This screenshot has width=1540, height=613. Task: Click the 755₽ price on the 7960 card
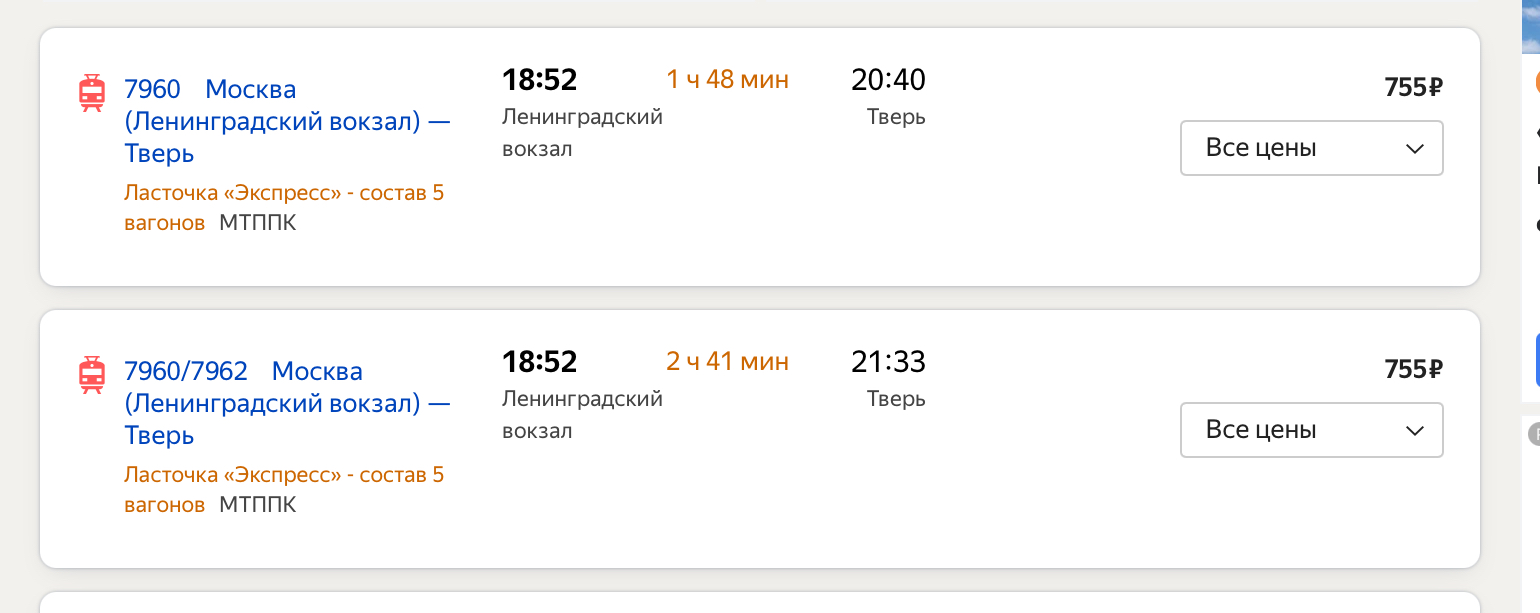[x=1413, y=87]
